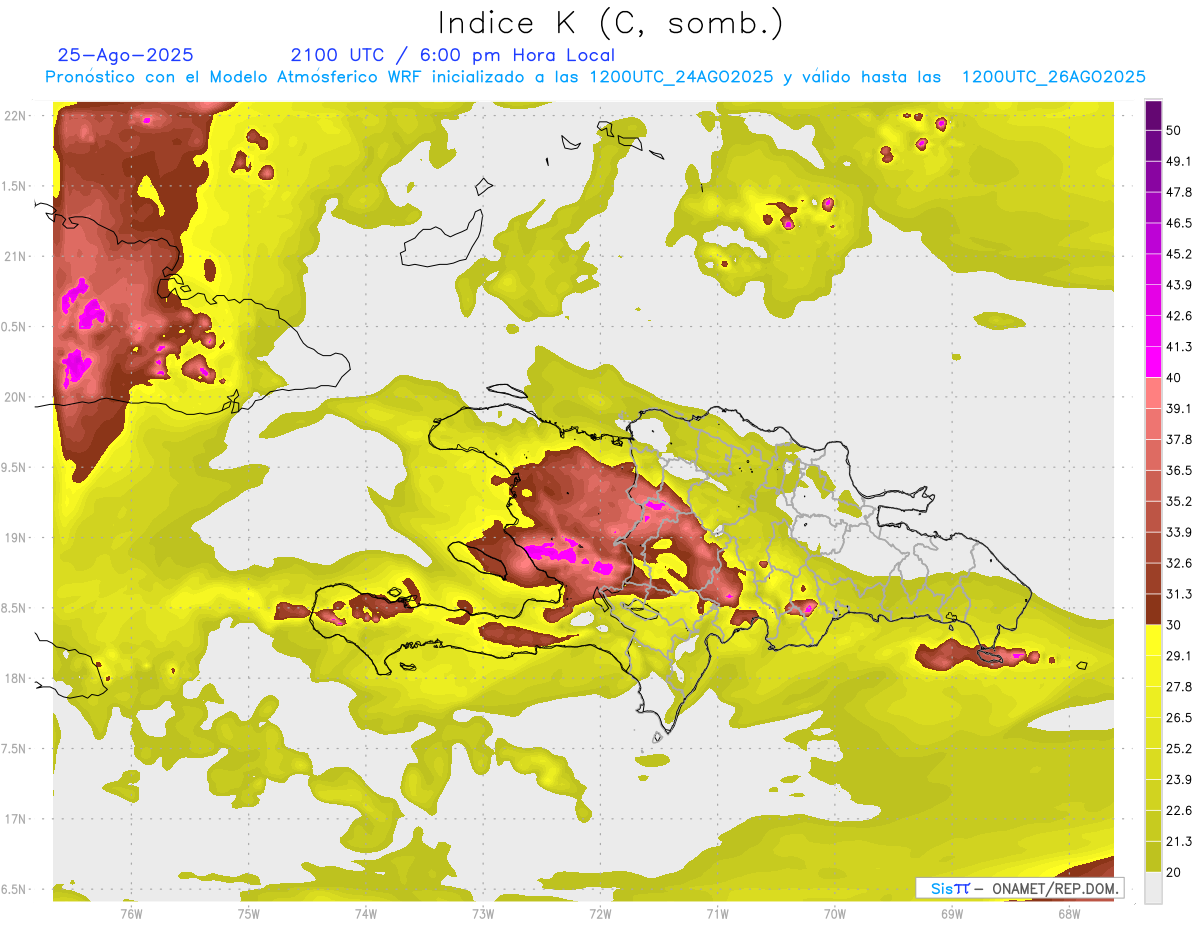Click the '18N' latitude label

point(16,678)
